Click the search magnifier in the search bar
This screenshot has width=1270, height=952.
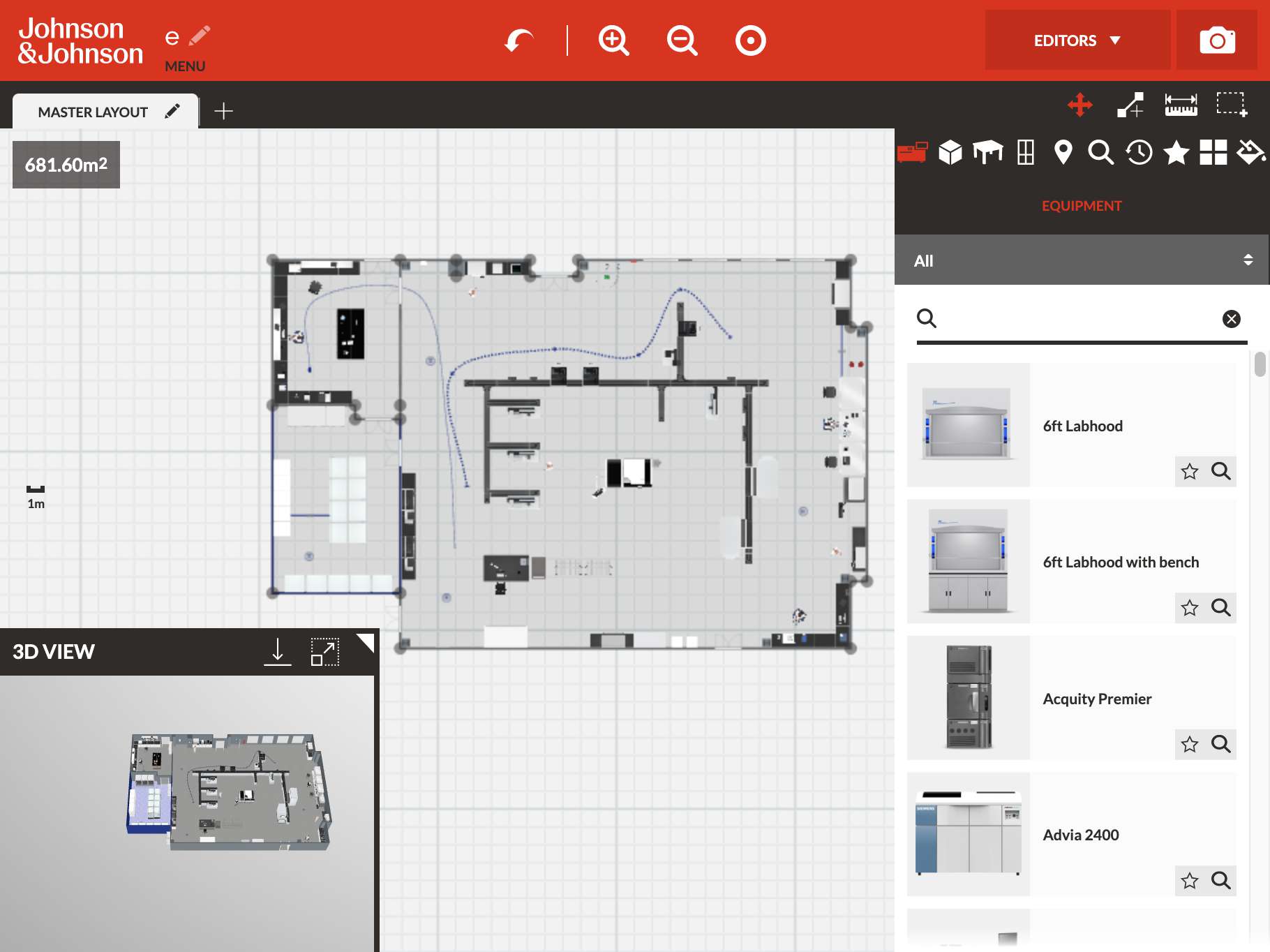(x=927, y=318)
